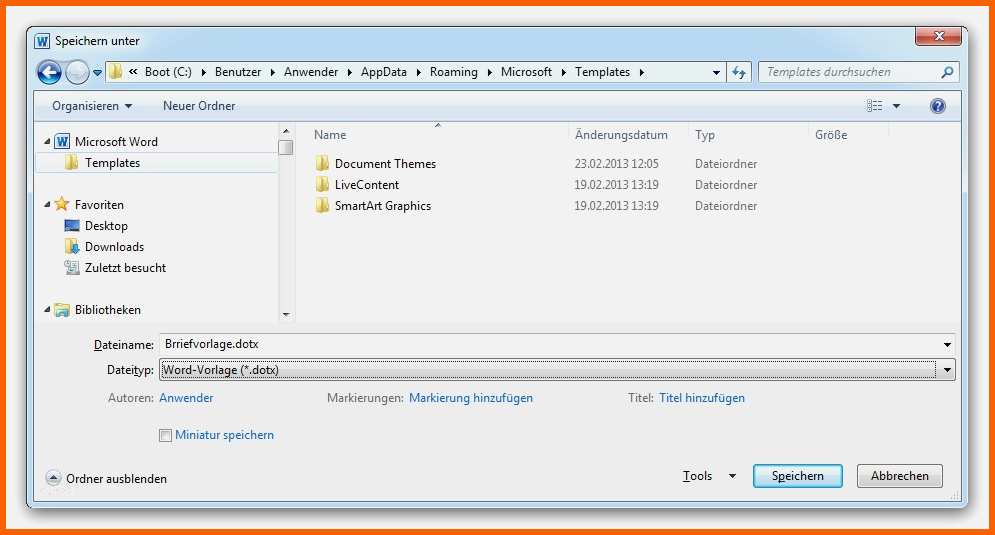Collapse the Bibliotheken tree node

(47, 310)
